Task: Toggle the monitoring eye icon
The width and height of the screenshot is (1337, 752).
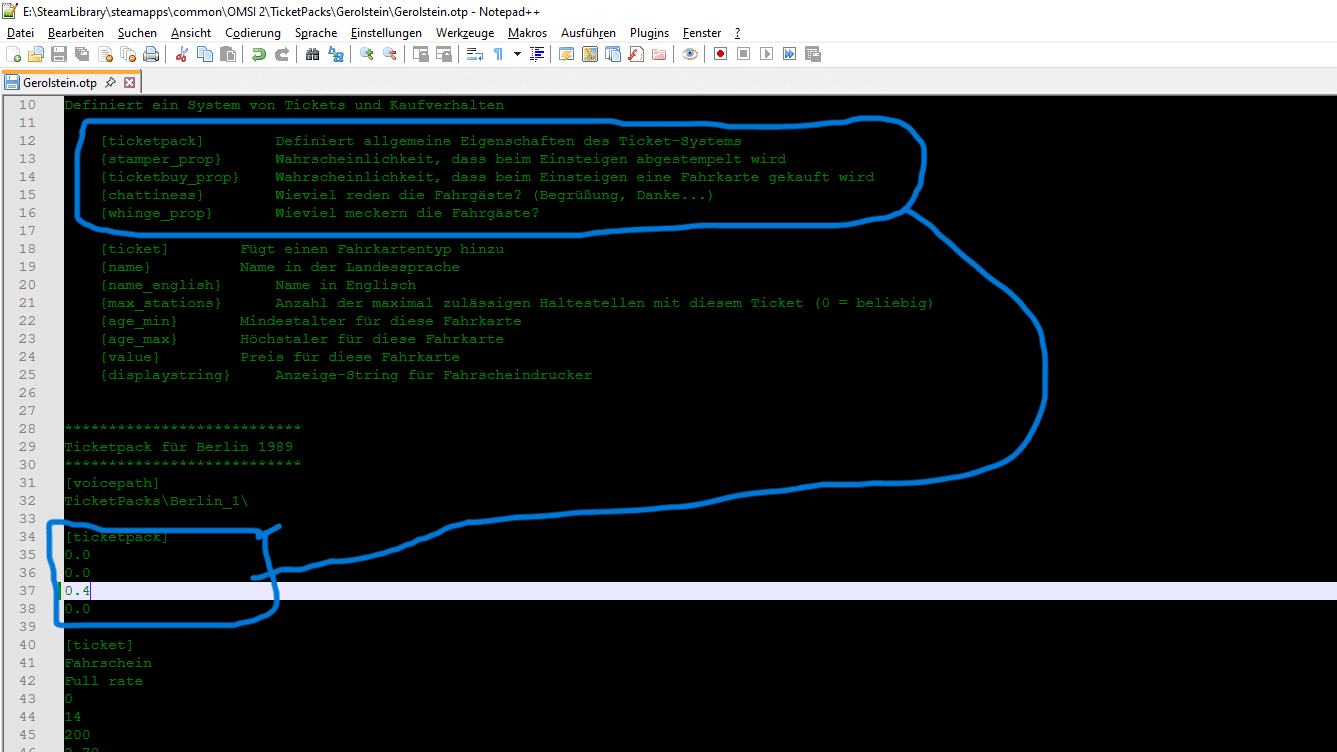Action: [690, 54]
